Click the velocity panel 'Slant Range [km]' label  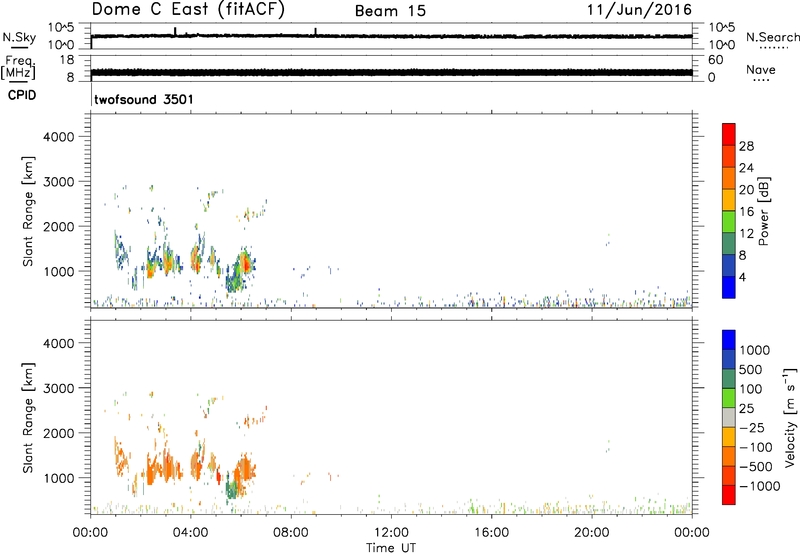28,418
